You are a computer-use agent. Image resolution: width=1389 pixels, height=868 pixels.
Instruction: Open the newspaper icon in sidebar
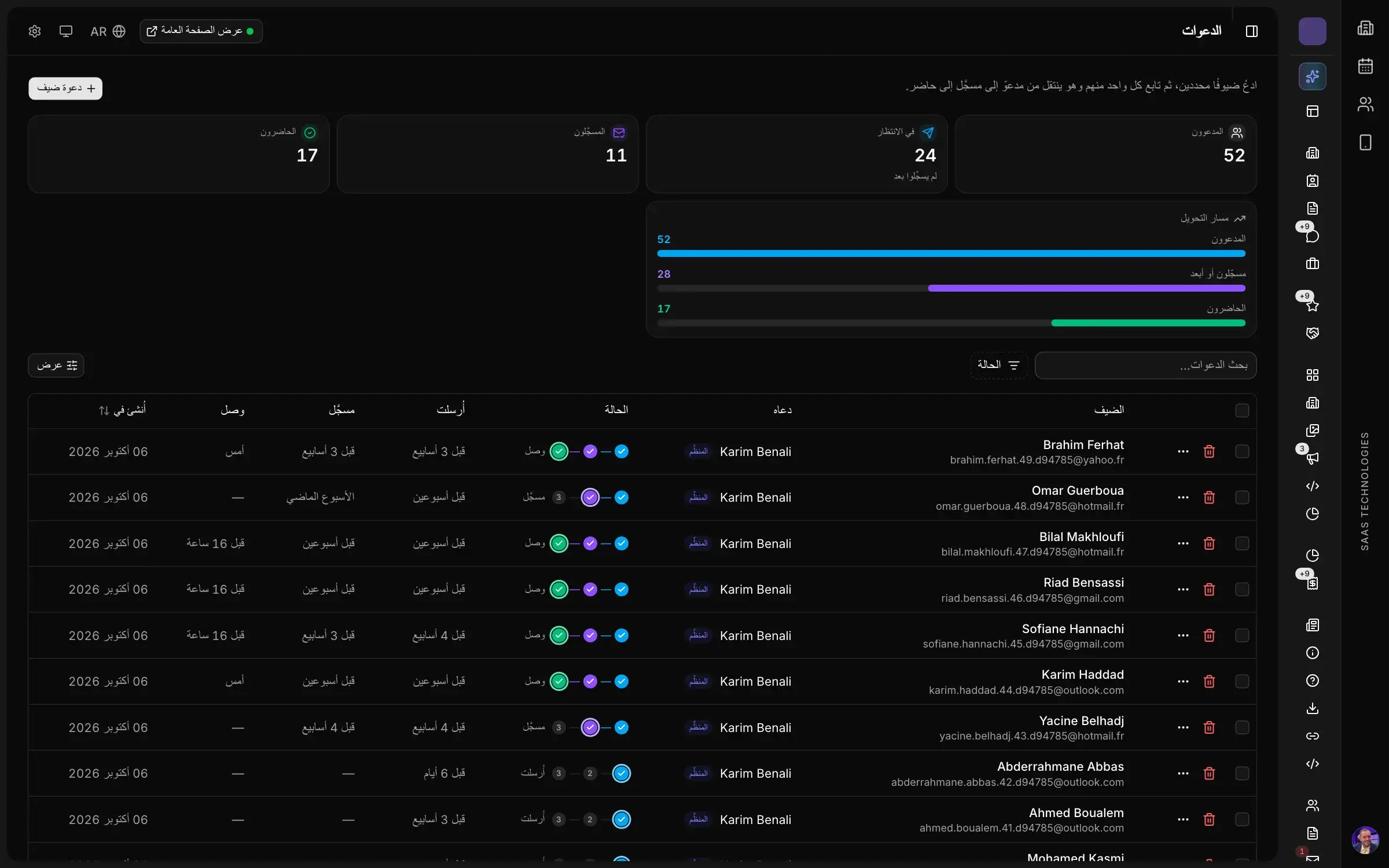pyautogui.click(x=1312, y=625)
